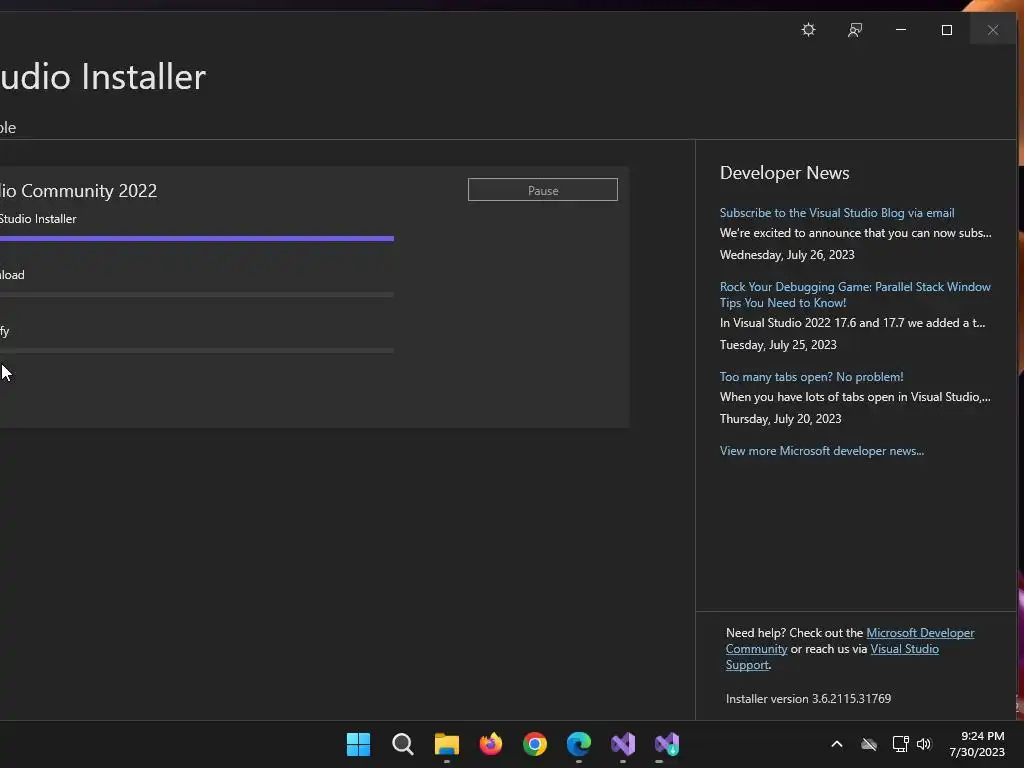Open network status tray icon
This screenshot has height=768, width=1024.
pyautogui.click(x=901, y=744)
